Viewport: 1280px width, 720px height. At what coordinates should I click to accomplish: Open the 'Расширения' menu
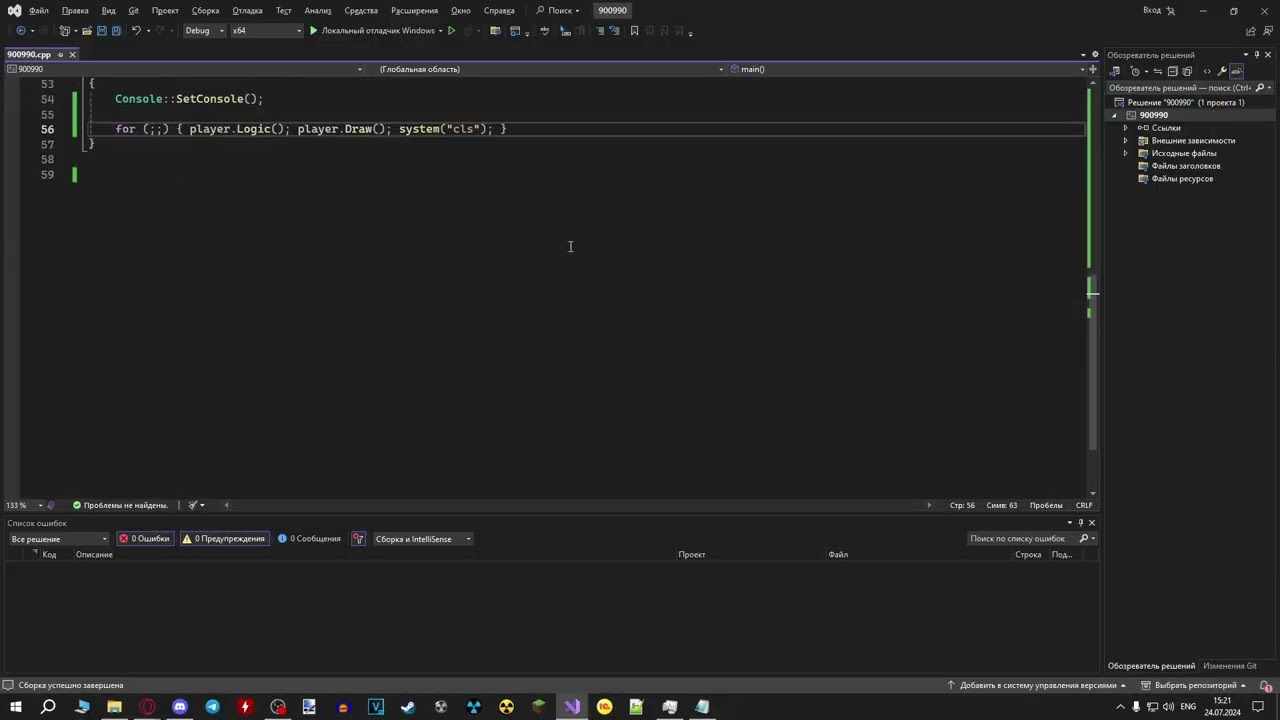click(x=414, y=10)
